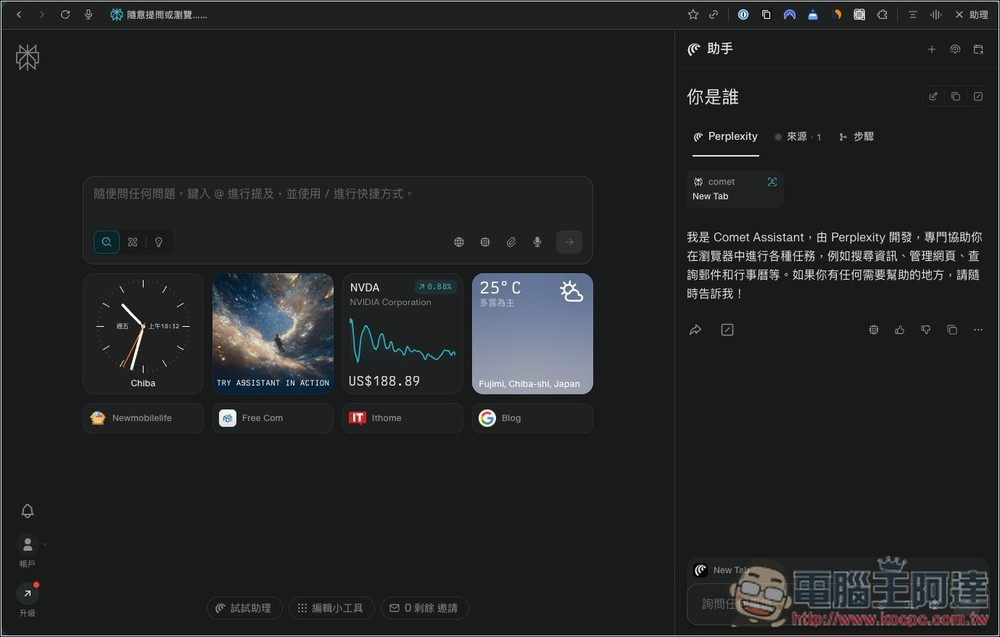The image size is (1000, 637).
Task: Click thumbs down on the assistant answer
Action: point(925,330)
